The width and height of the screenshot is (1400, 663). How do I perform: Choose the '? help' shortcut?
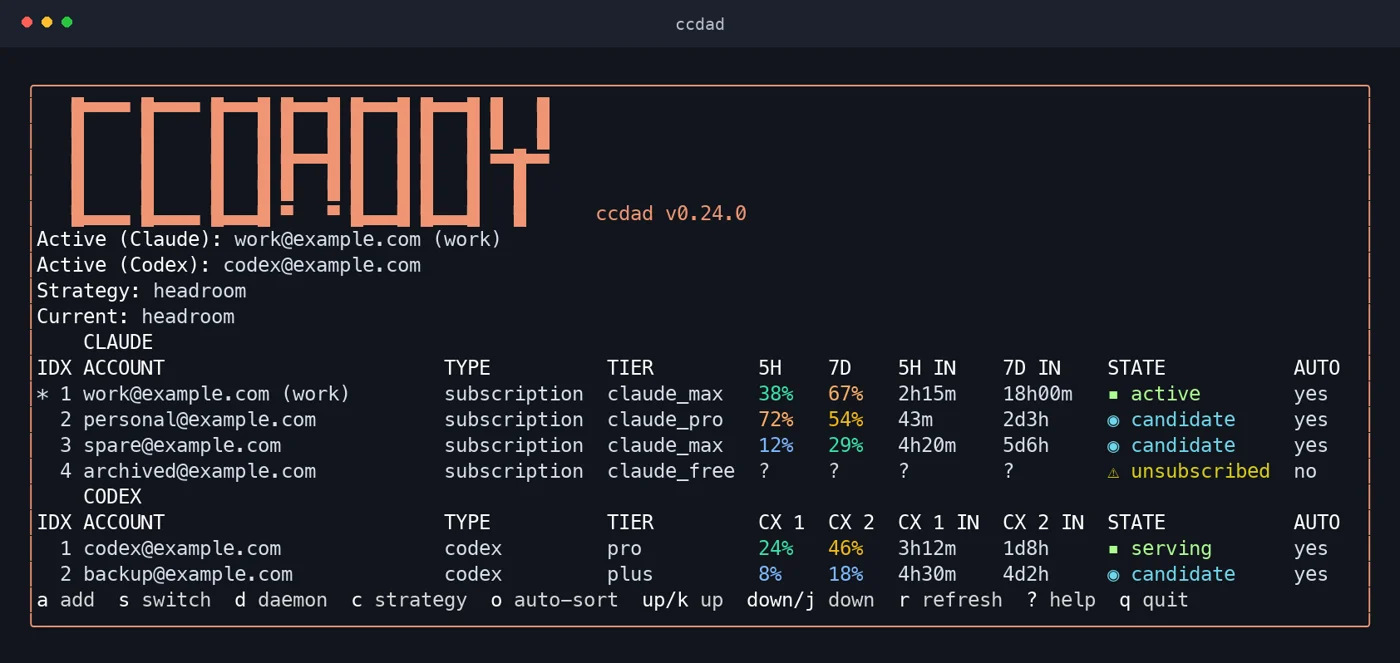pyautogui.click(x=1061, y=600)
